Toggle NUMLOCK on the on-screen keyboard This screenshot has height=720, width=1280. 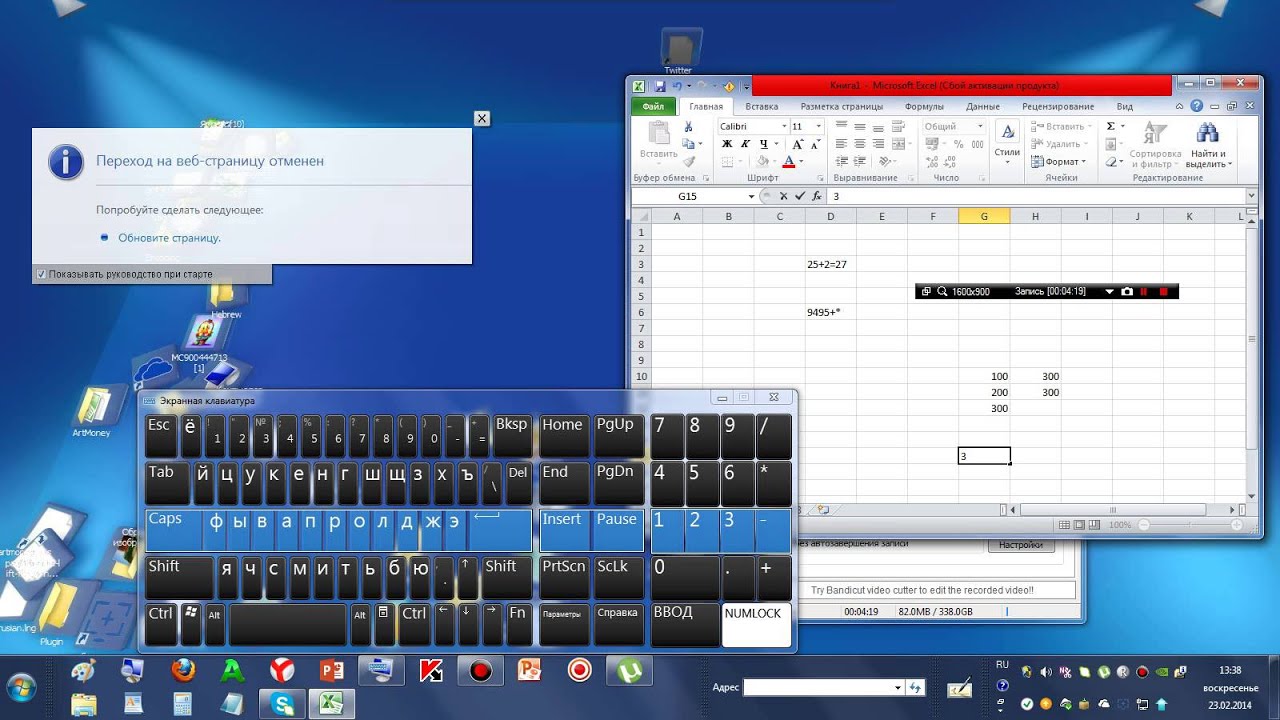pyautogui.click(x=756, y=624)
